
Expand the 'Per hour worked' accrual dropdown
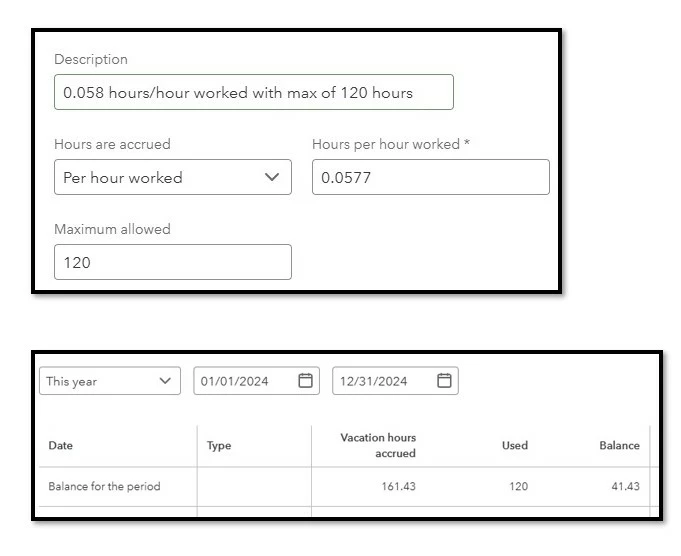[x=173, y=177]
